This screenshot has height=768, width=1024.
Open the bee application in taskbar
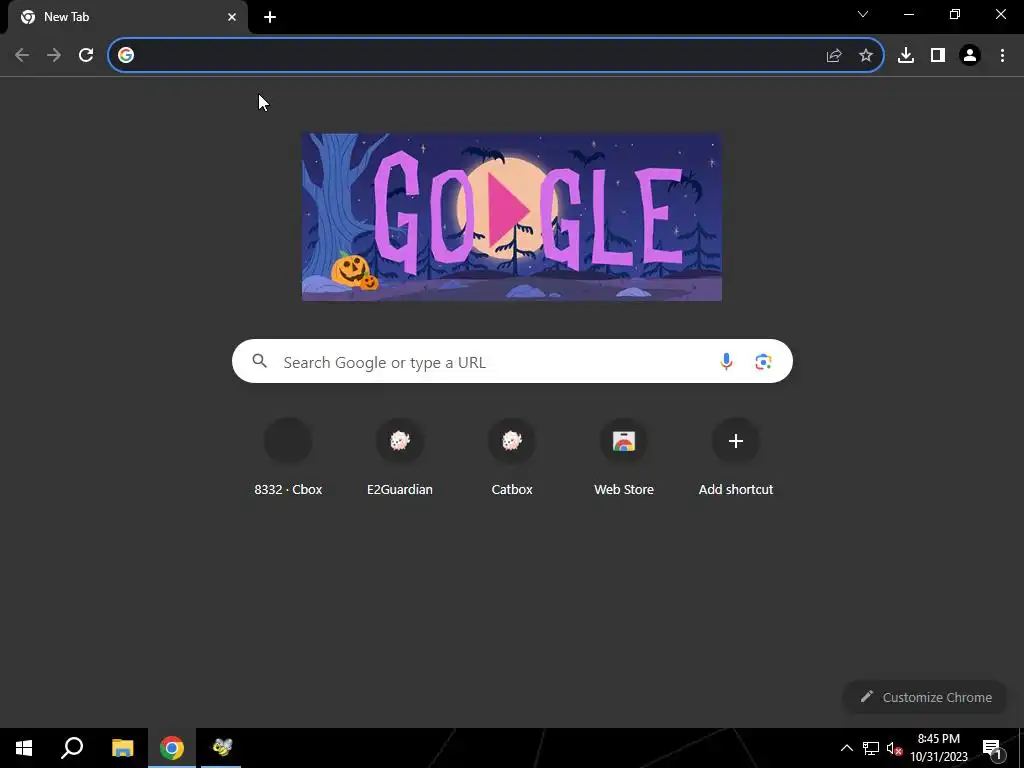221,748
